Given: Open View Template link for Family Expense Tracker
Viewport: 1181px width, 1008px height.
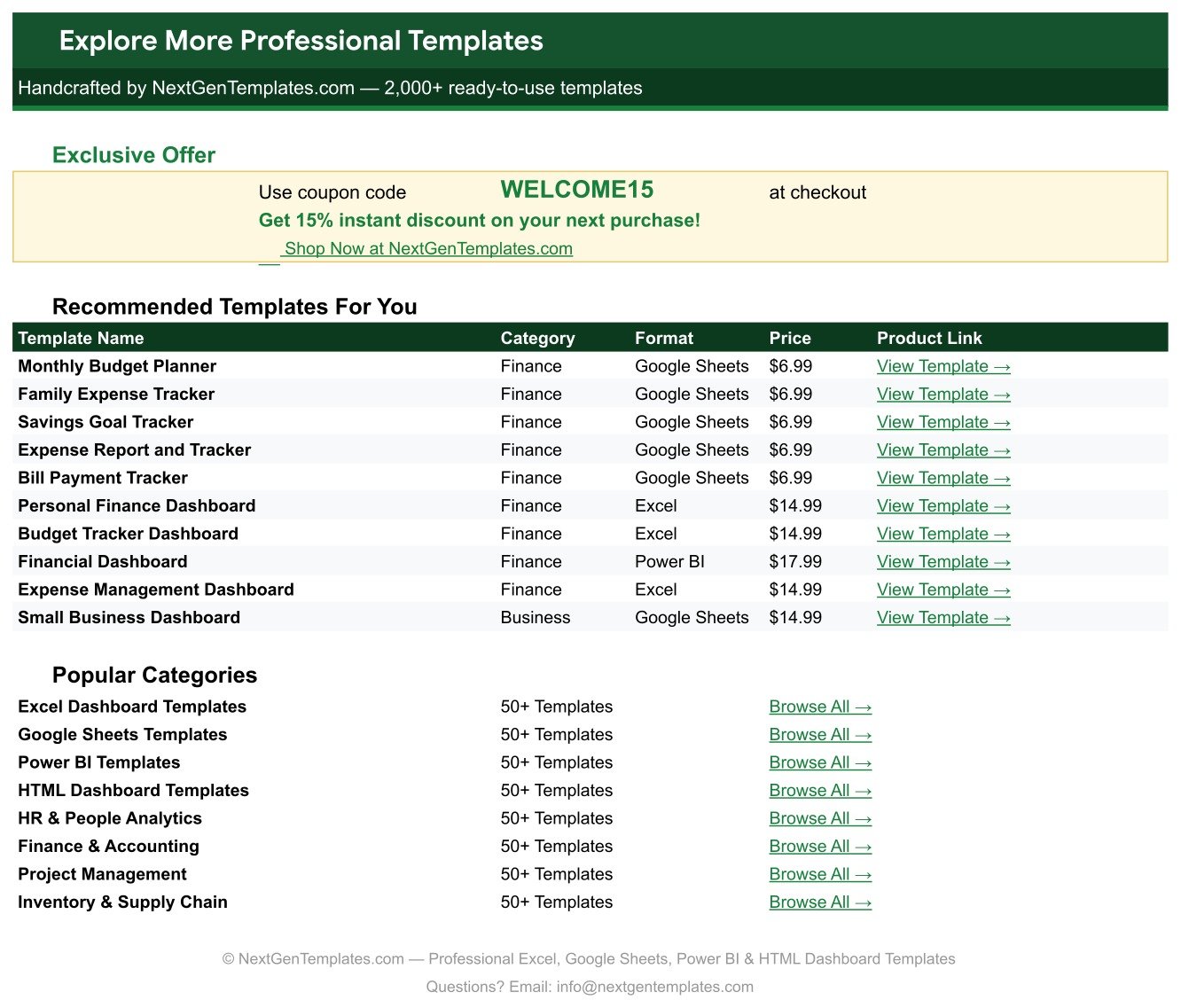Looking at the screenshot, I should point(943,395).
